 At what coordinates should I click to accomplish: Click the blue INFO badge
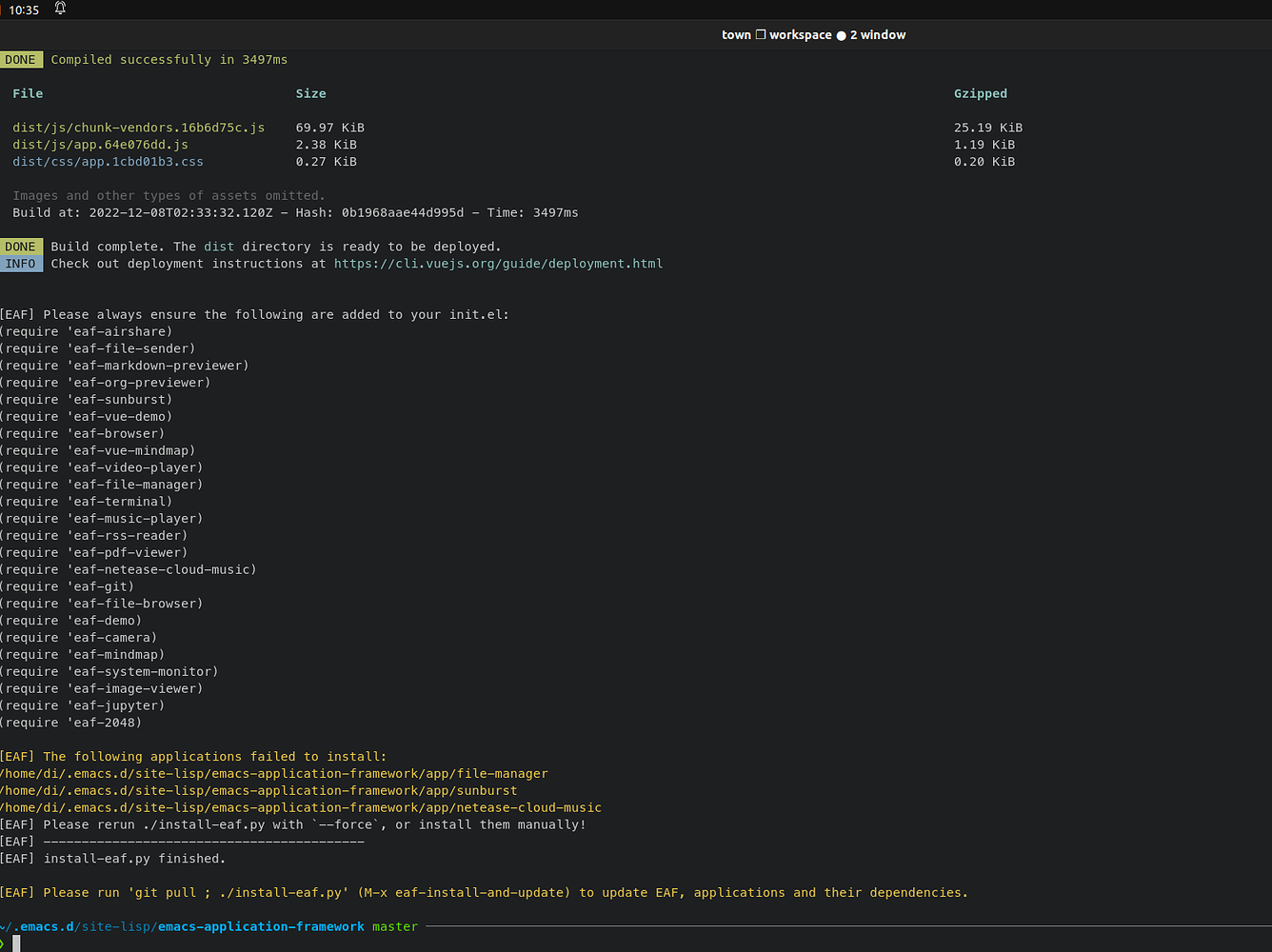(x=21, y=264)
